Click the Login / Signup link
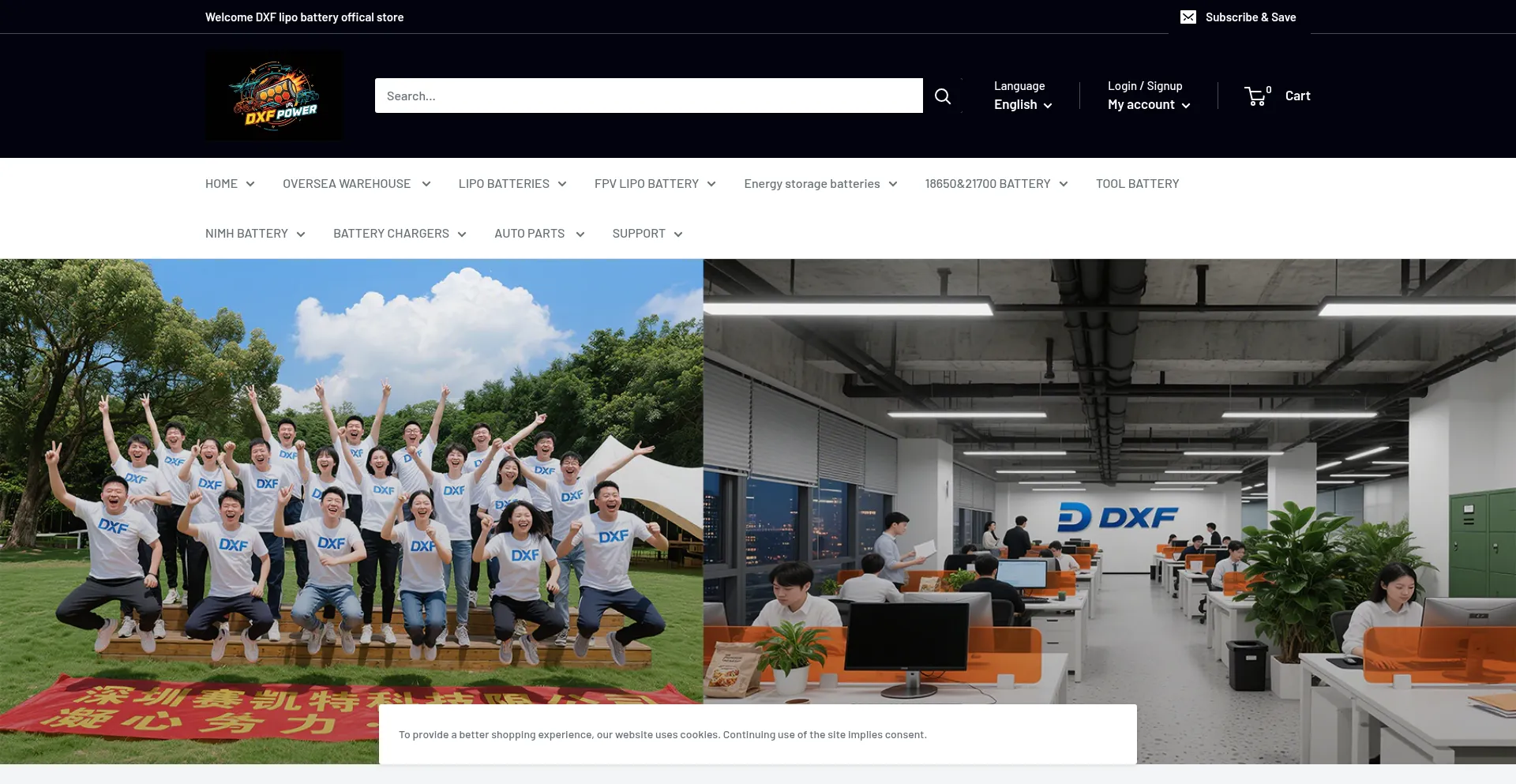The height and width of the screenshot is (784, 1516). [1144, 85]
